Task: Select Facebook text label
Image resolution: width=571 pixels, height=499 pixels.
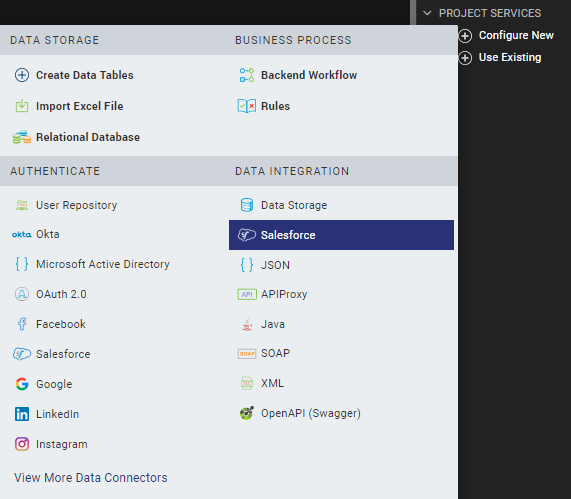Action: click(x=61, y=324)
